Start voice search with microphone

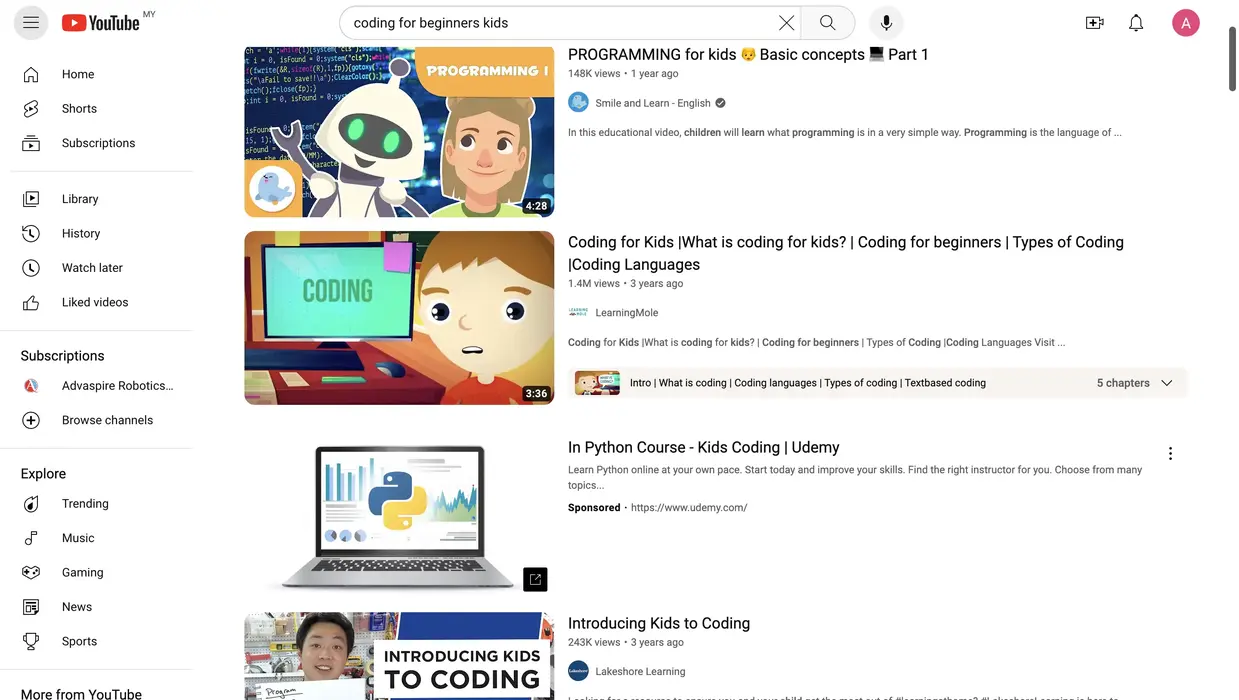pos(886,23)
